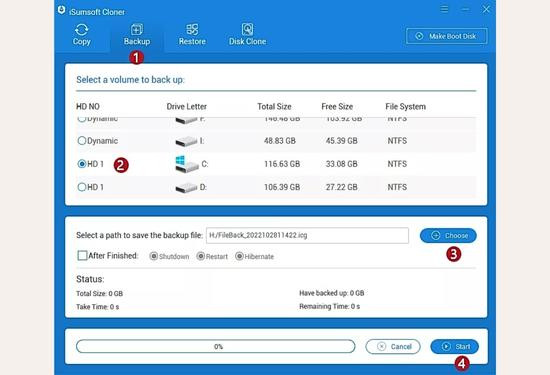Click the 33.08 GB free size cell
This screenshot has width=550, height=375.
[342, 164]
